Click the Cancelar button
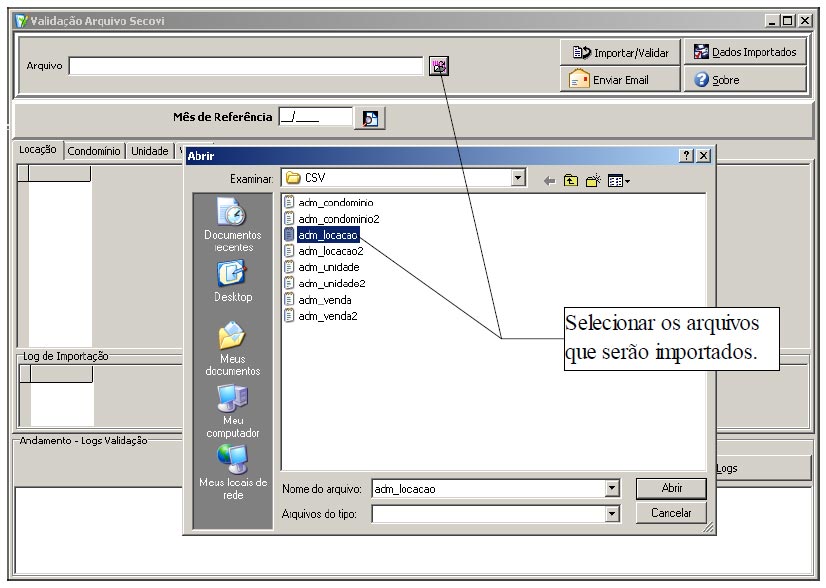This screenshot has height=588, width=826. pyautogui.click(x=671, y=513)
